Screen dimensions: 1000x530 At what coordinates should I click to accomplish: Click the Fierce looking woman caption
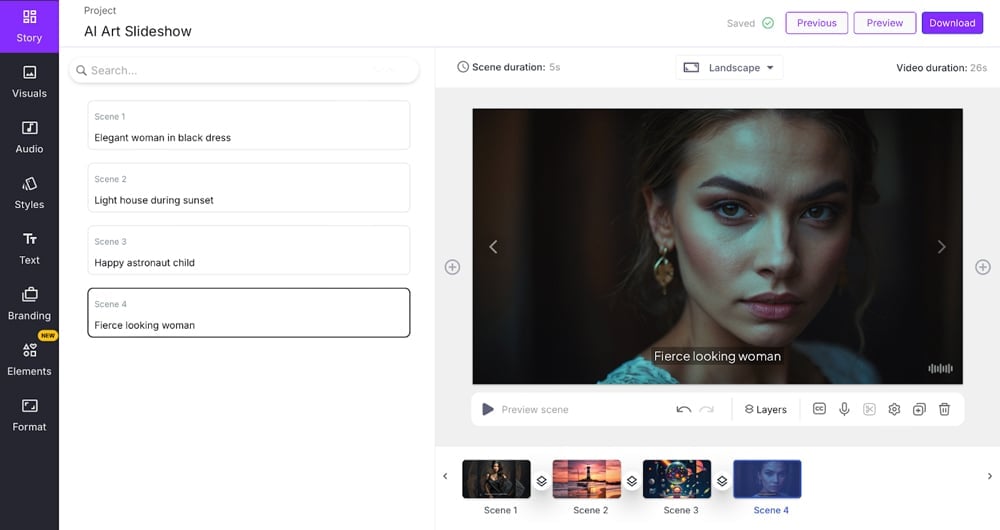click(717, 357)
